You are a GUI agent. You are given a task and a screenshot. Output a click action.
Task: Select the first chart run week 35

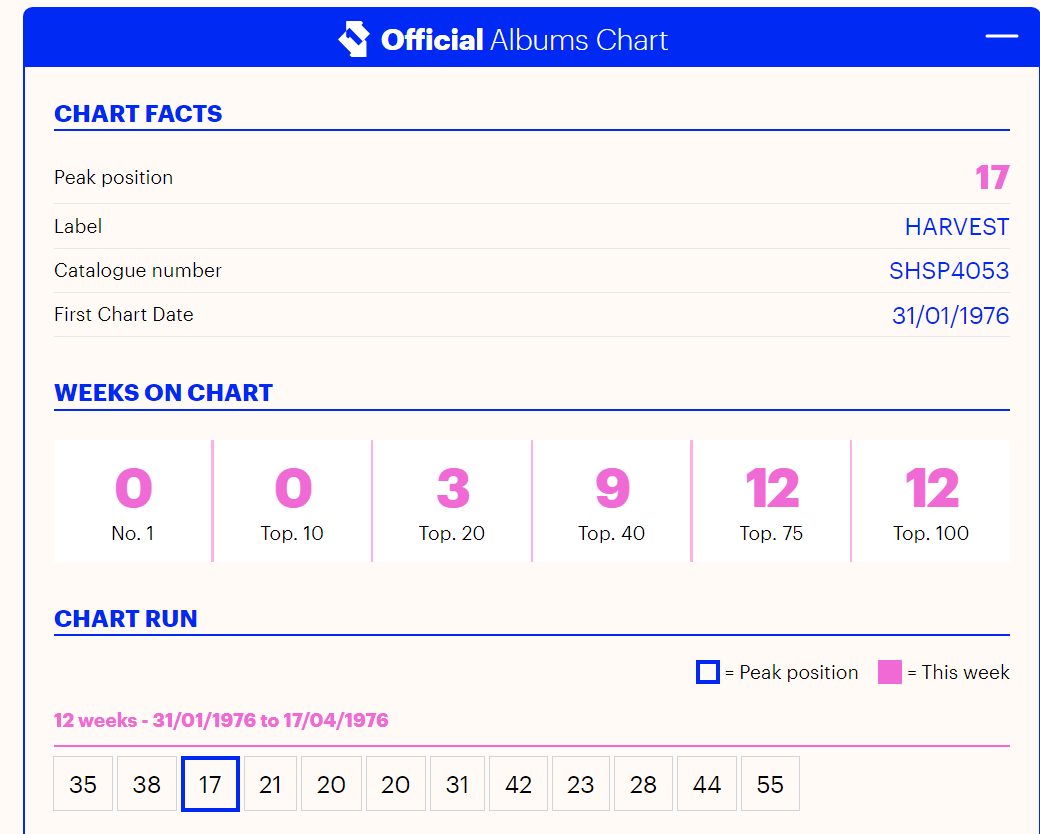pyautogui.click(x=83, y=784)
